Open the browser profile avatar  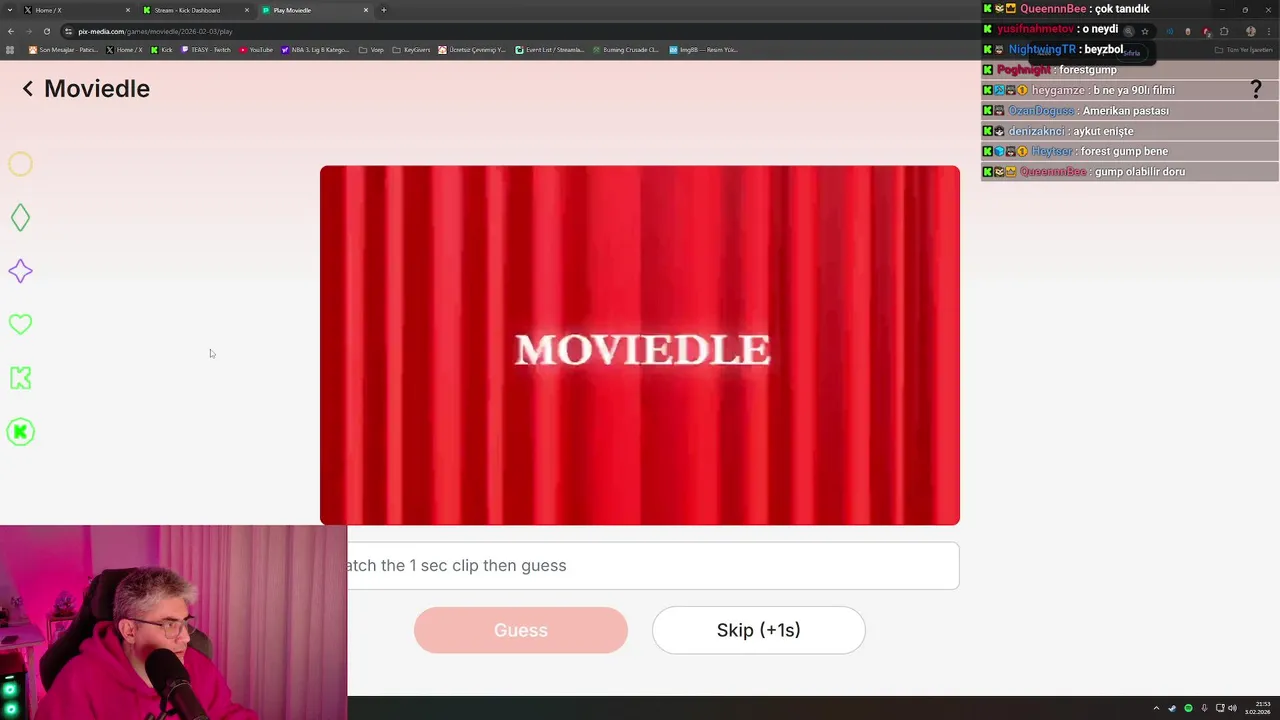click(x=1251, y=31)
